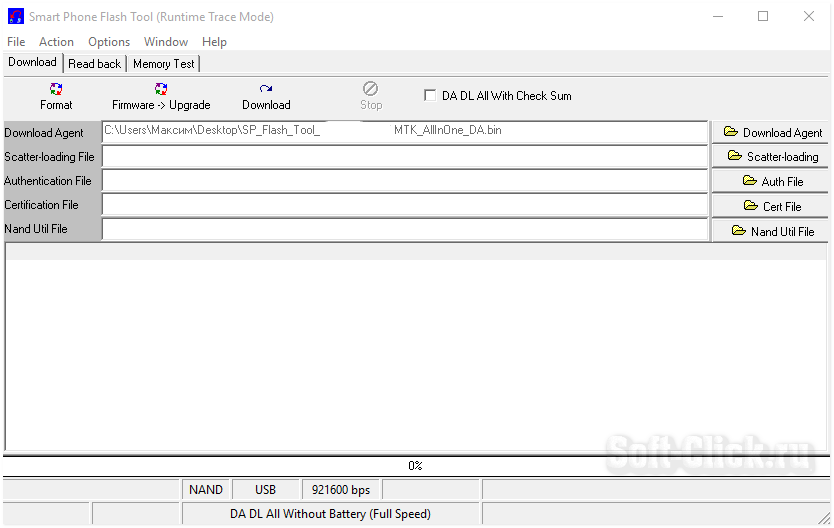
Task: Click the Scatter-loading File path field
Action: click(405, 157)
